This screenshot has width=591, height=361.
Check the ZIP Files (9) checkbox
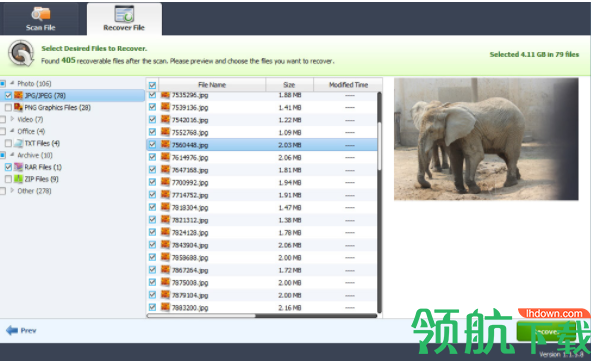8,179
